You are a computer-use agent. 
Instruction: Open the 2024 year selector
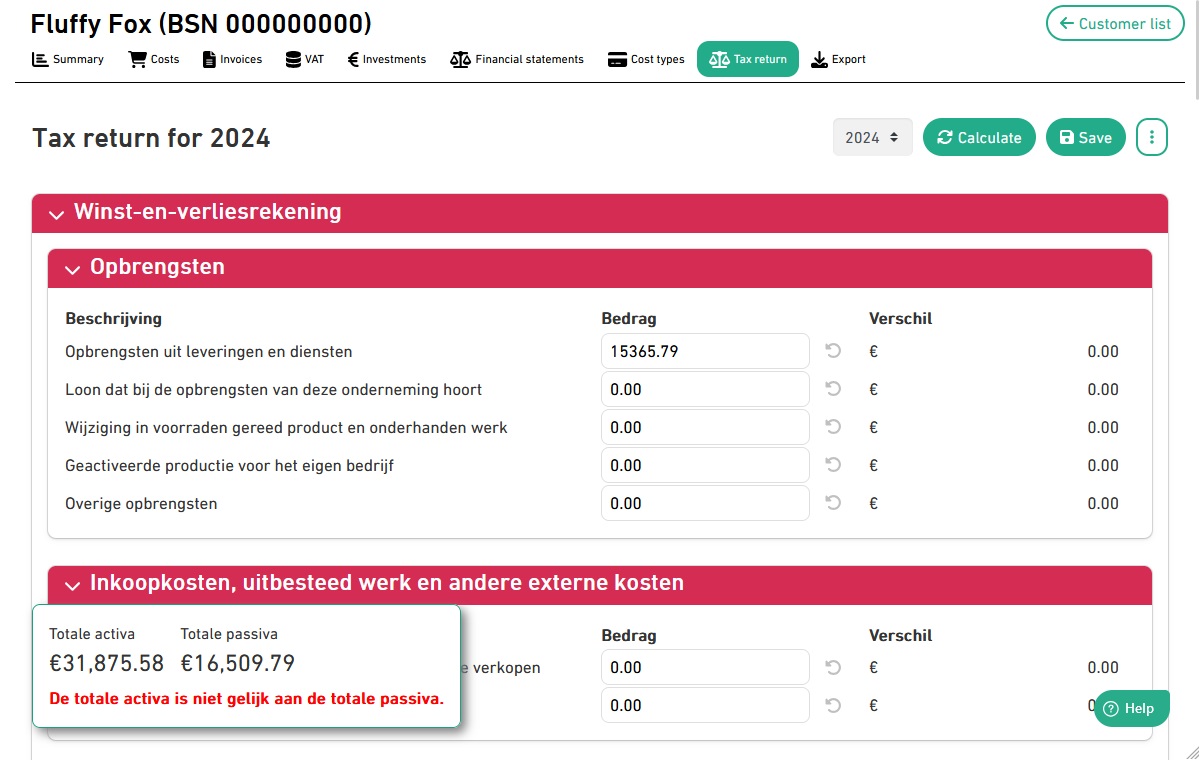[x=872, y=138]
